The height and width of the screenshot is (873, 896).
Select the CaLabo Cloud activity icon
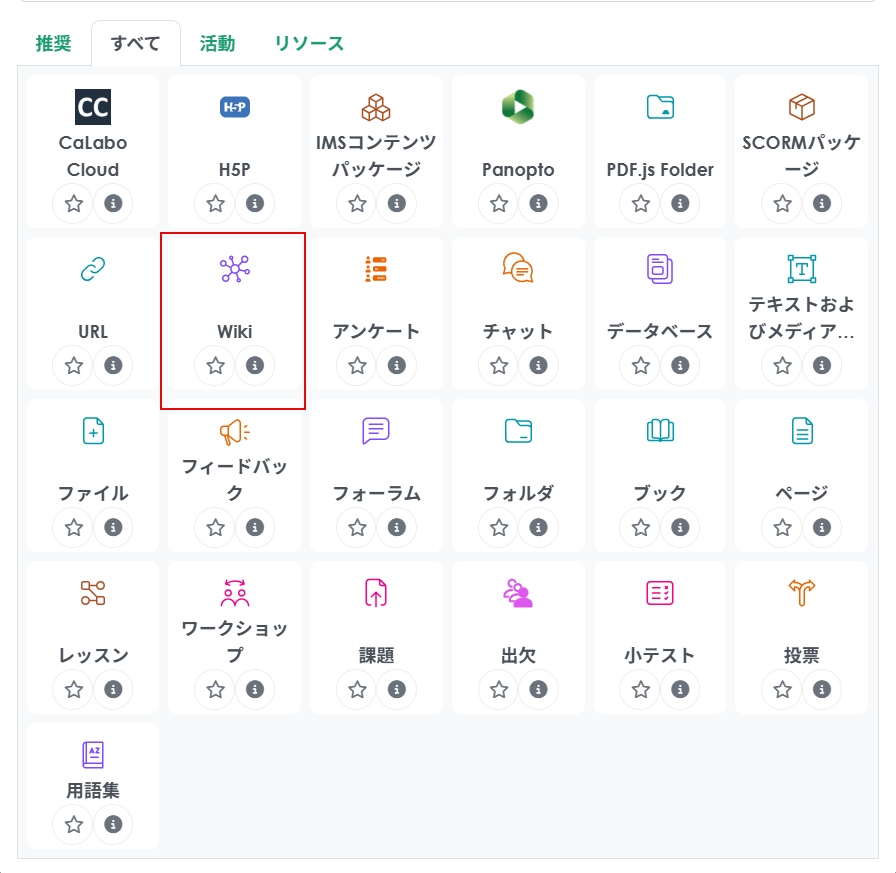(x=93, y=107)
